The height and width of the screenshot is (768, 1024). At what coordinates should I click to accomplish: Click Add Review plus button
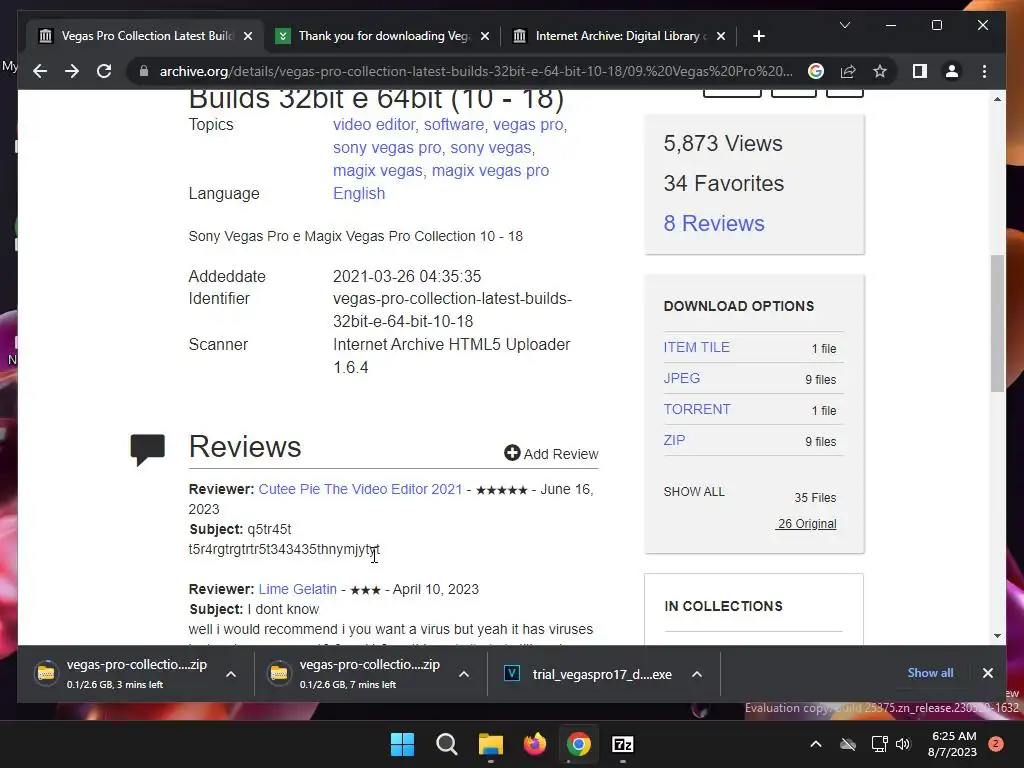(551, 453)
